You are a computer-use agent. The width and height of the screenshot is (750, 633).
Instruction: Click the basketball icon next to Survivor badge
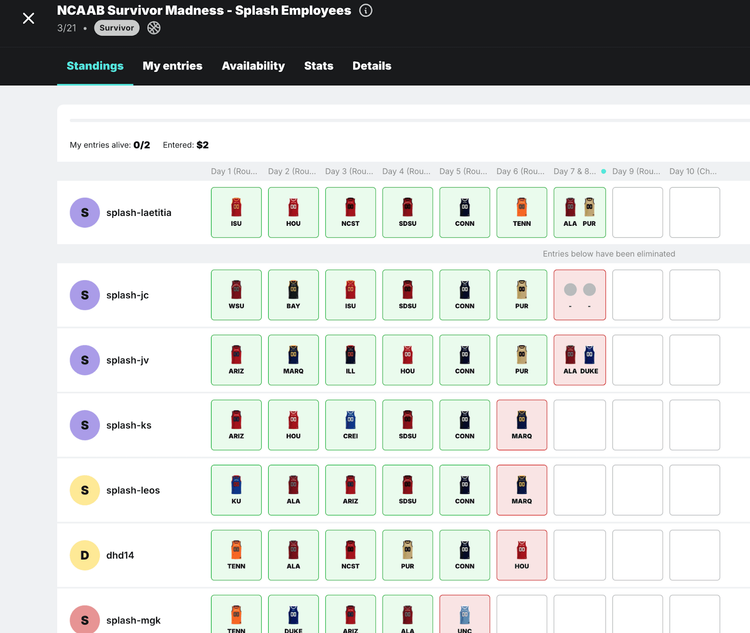154,28
